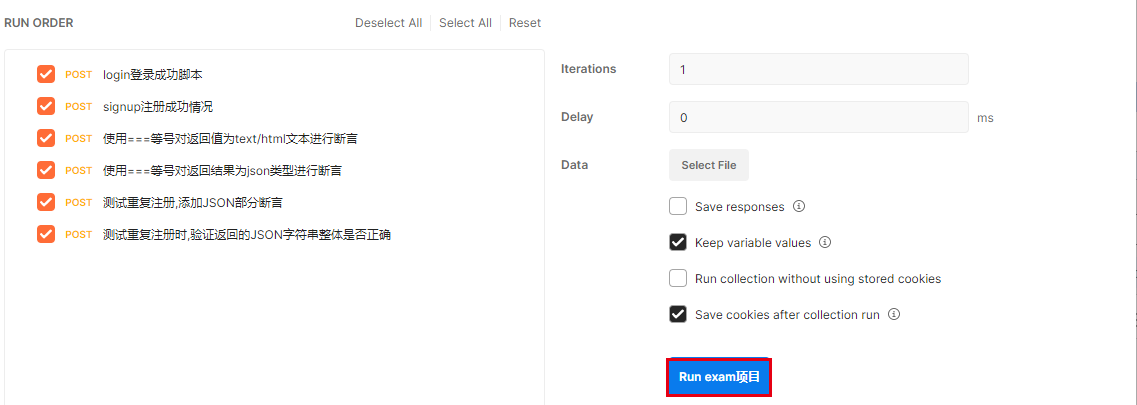Click the Deselect All link
This screenshot has width=1137, height=405.
[388, 23]
